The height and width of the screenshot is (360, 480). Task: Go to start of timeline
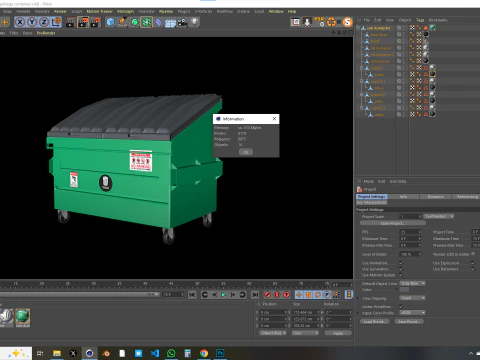pos(192,295)
